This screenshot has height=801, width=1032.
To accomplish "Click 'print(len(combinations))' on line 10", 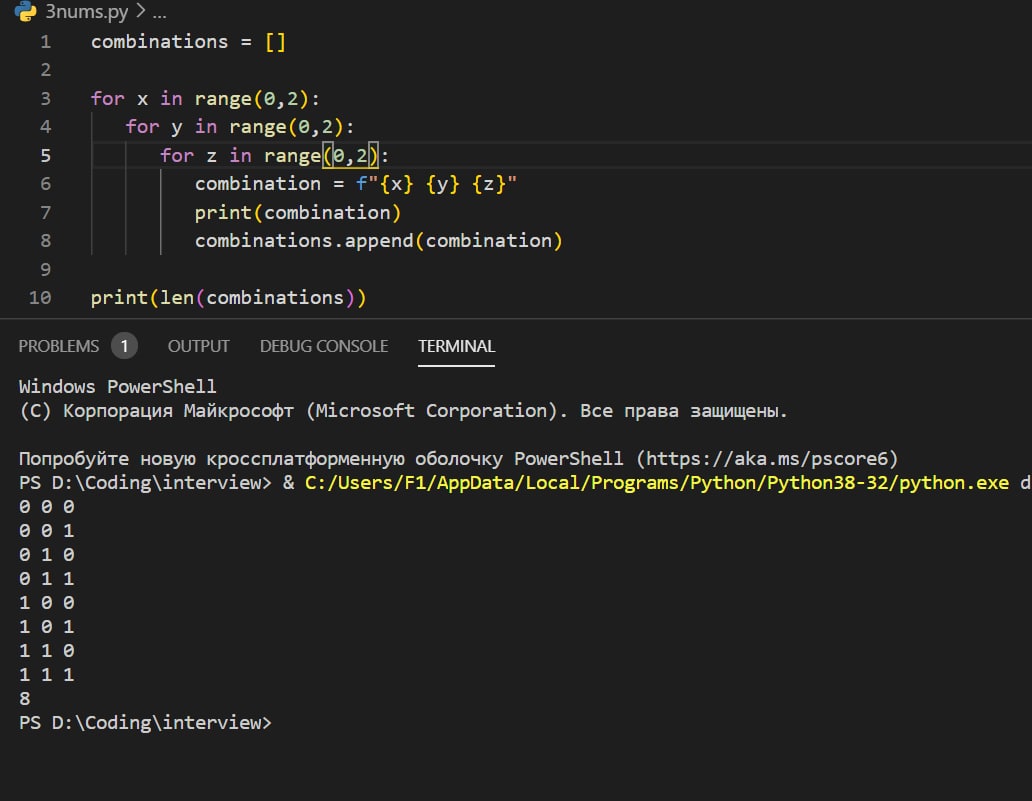I will [x=228, y=298].
